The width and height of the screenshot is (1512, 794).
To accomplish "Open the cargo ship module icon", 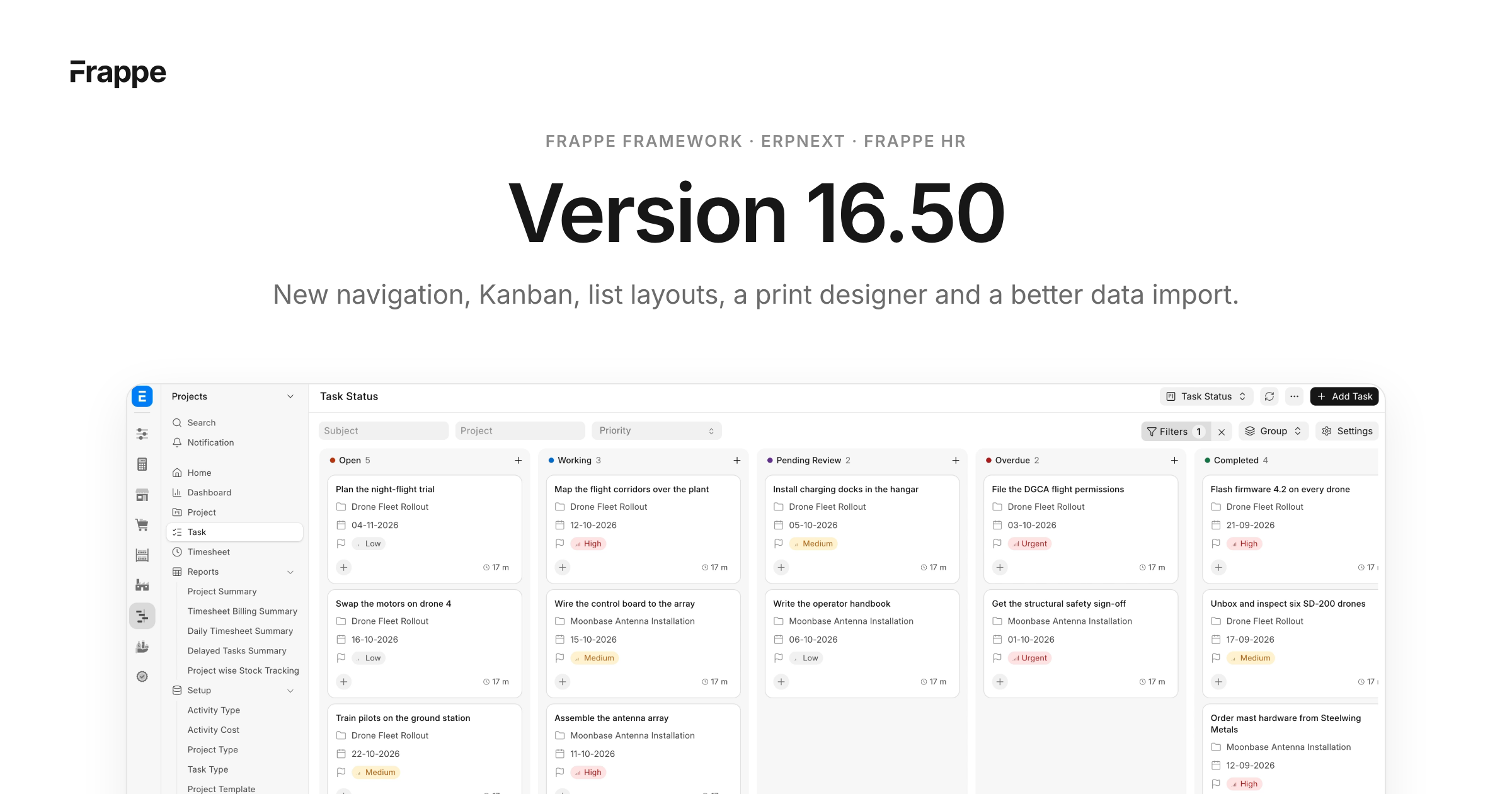I will pos(142,647).
